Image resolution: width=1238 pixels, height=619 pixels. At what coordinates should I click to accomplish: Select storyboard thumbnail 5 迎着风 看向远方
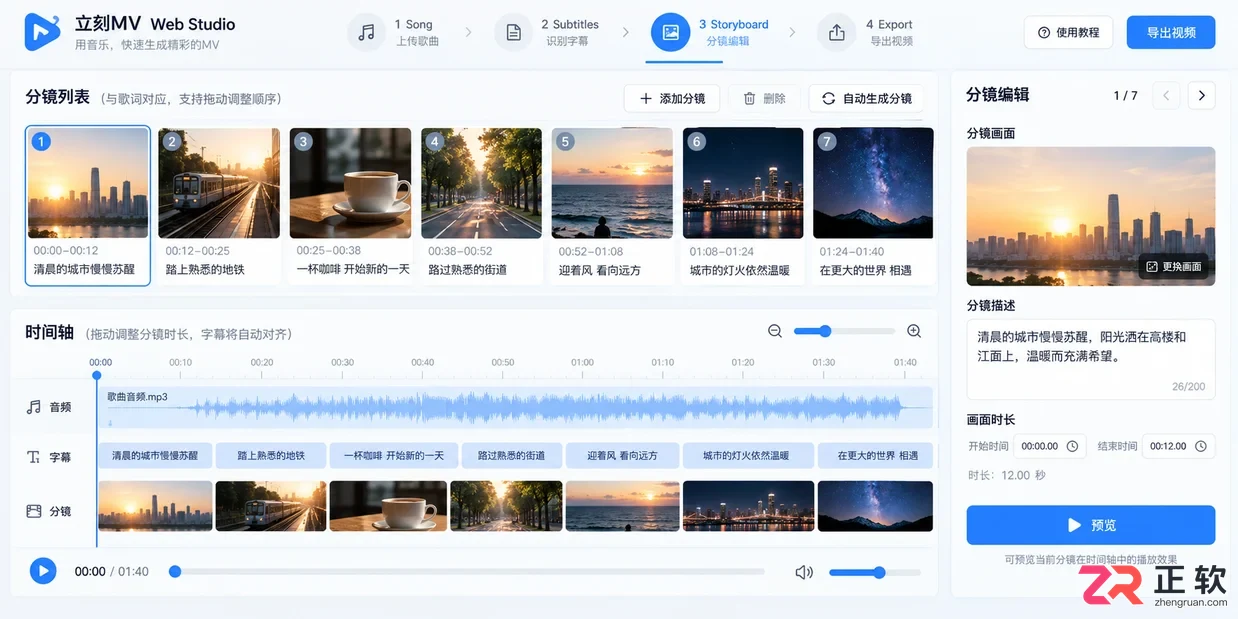pyautogui.click(x=613, y=205)
